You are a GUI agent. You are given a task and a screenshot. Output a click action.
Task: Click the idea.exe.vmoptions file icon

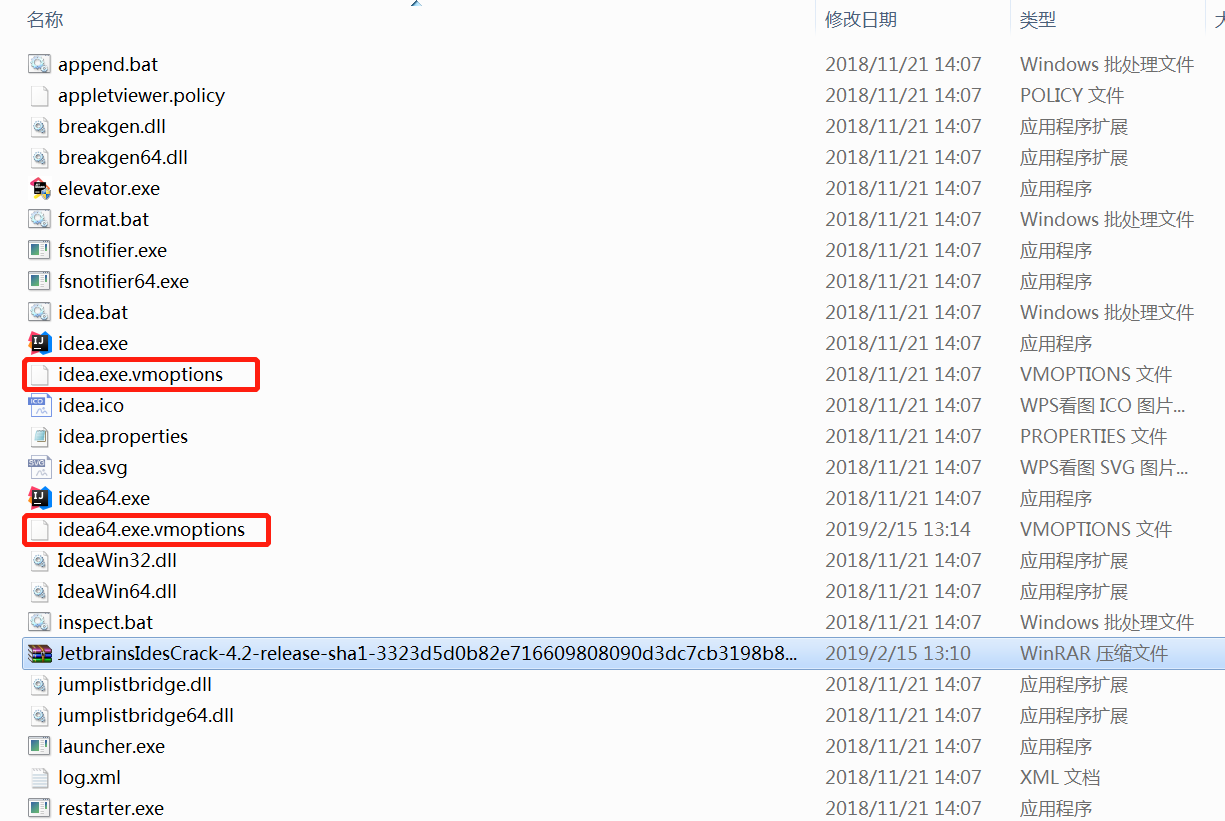pos(40,374)
